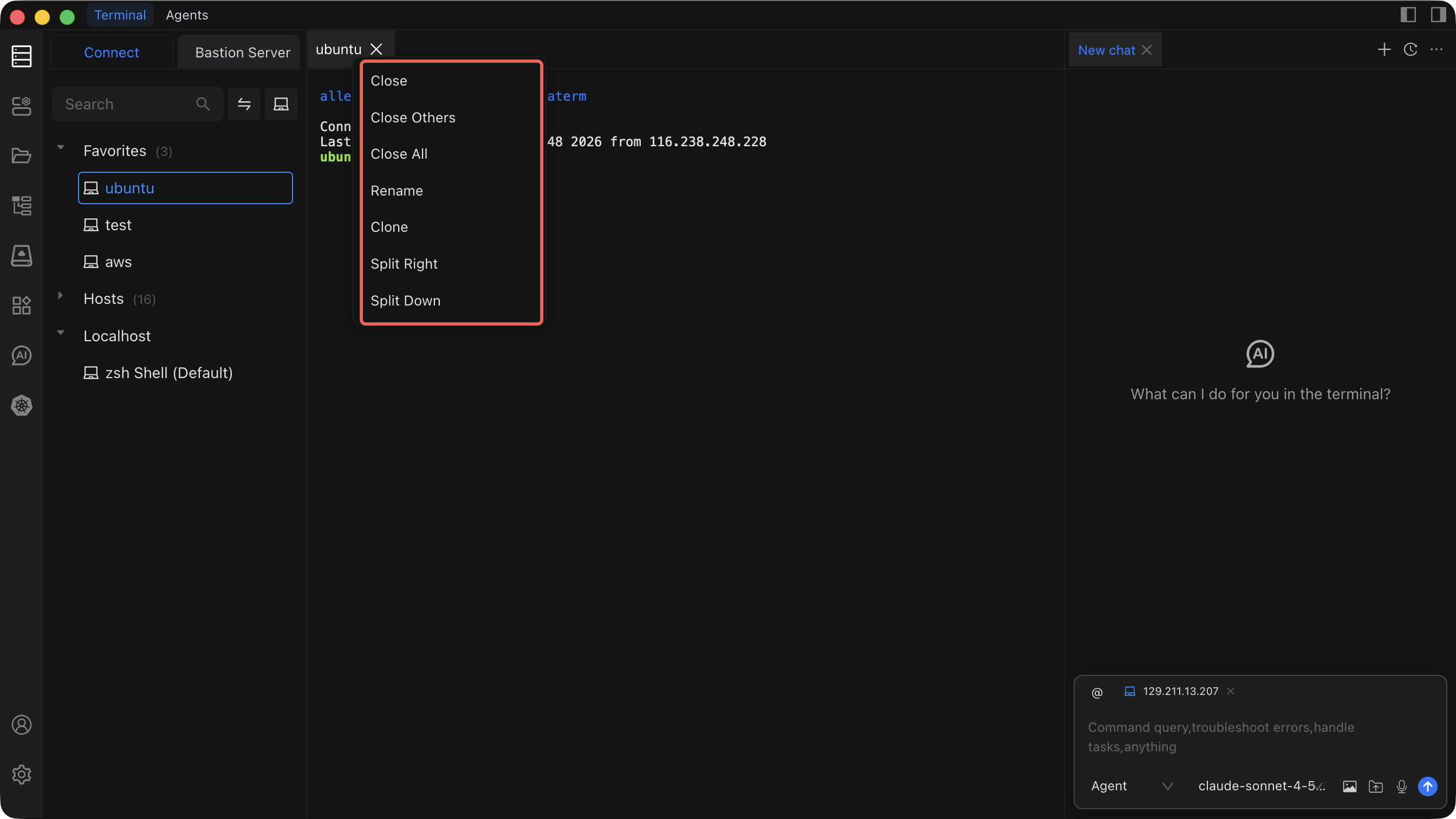Viewport: 1456px width, 819px height.
Task: Toggle the right panel layout button
Action: click(x=1438, y=15)
